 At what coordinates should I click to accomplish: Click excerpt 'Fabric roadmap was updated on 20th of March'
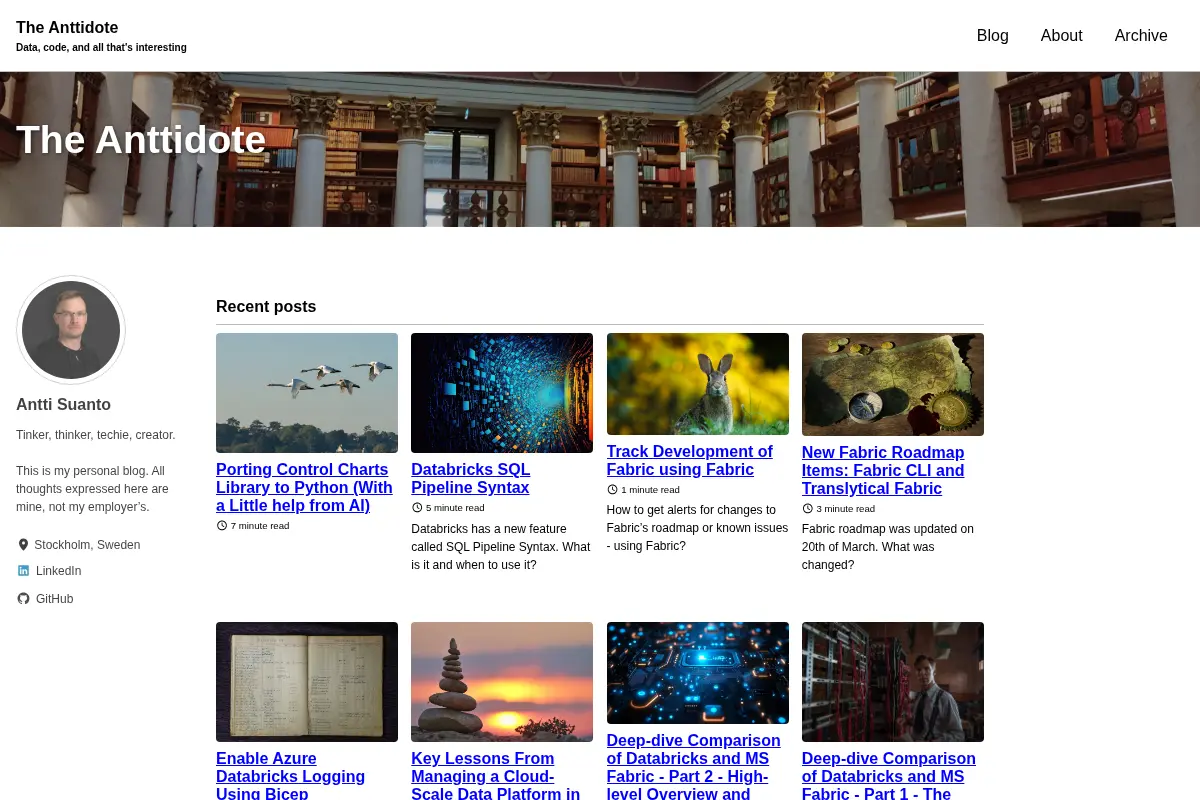[x=888, y=547]
